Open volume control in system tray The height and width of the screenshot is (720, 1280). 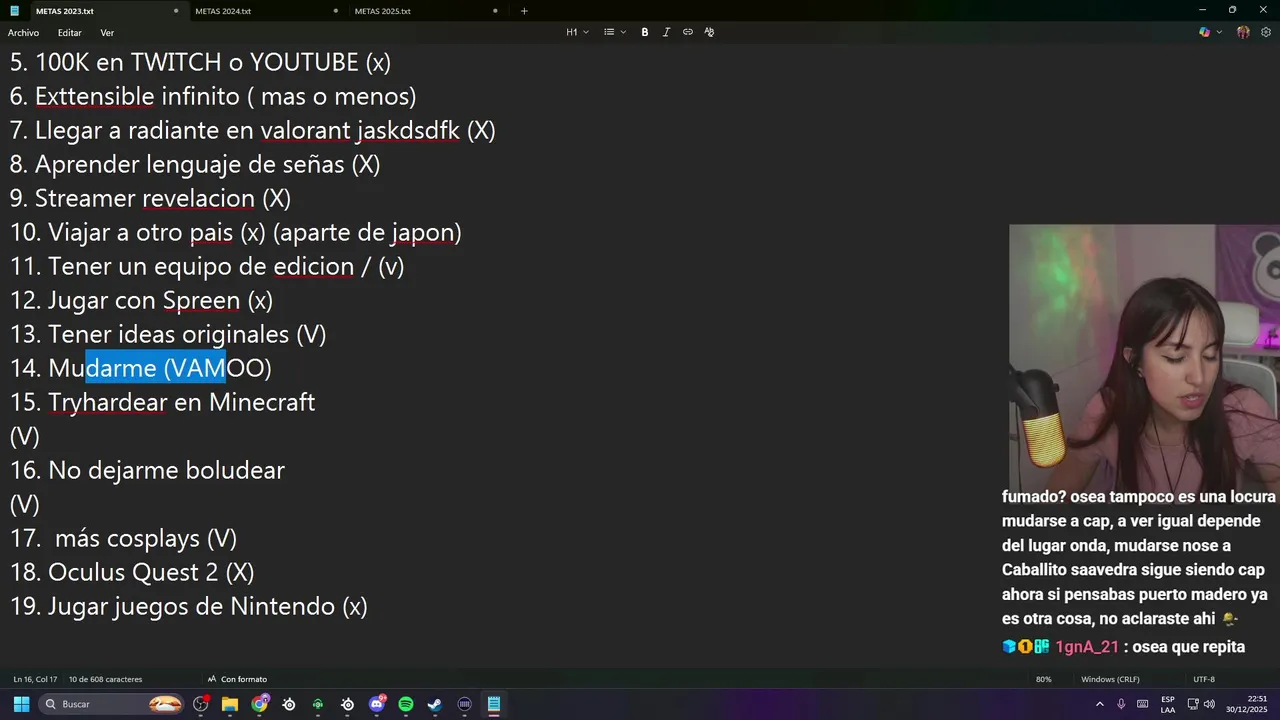tap(1209, 704)
